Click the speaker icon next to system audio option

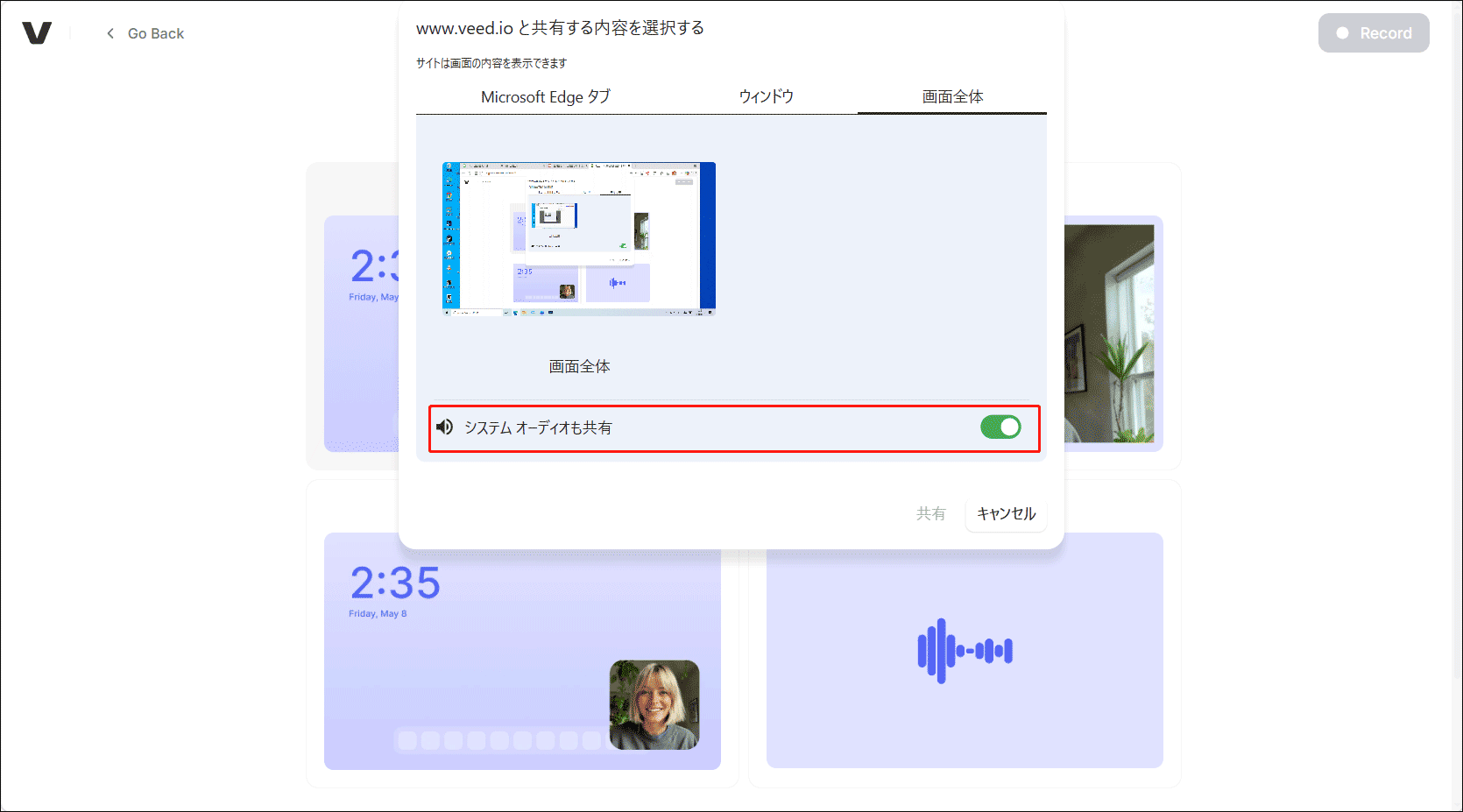(444, 427)
